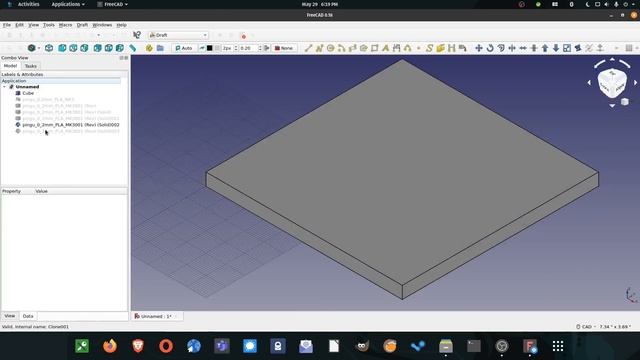Select the Draft Facebinder tool
The image size is (640, 360).
click(440, 48)
